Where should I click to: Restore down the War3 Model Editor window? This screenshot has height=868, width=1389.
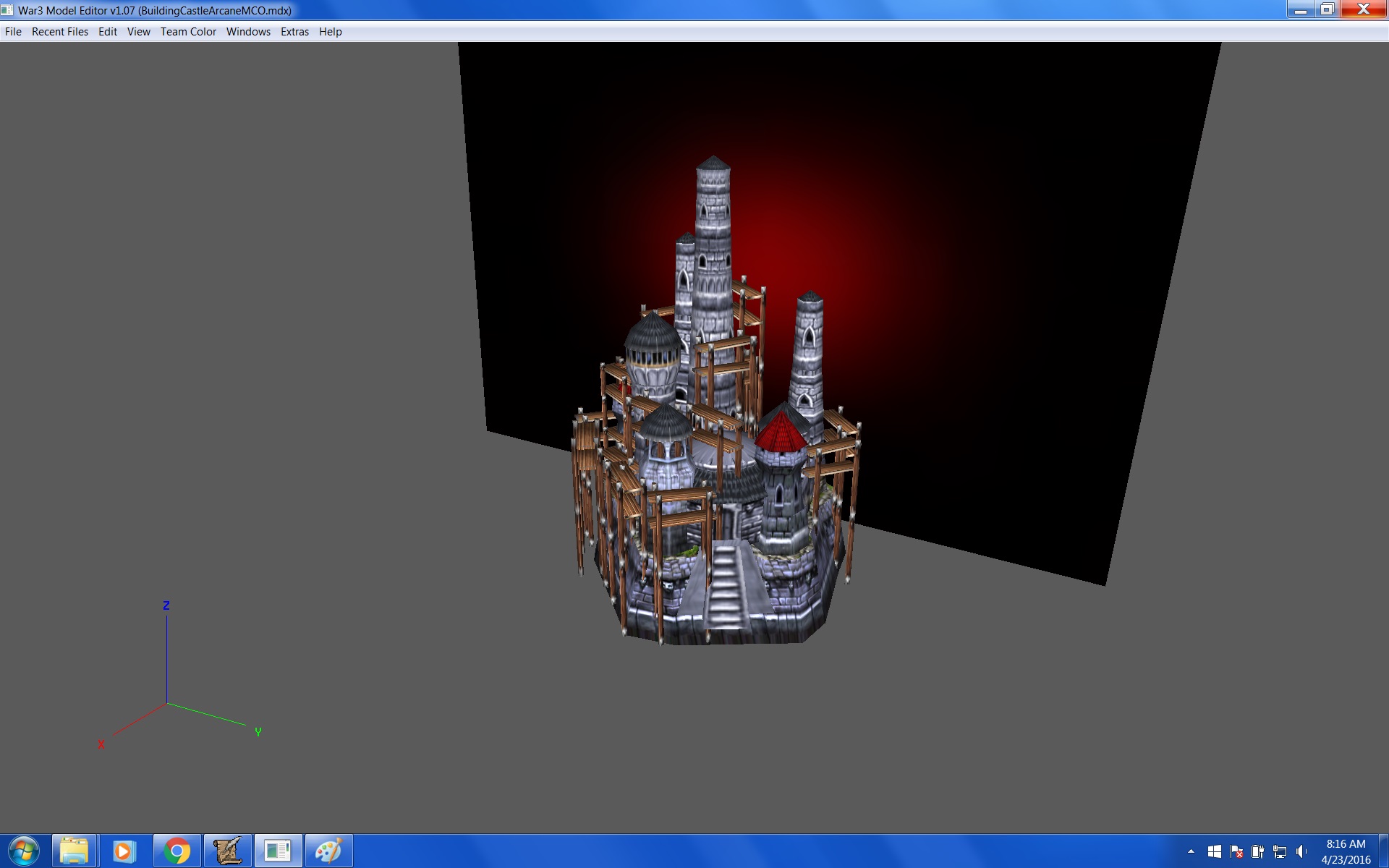click(x=1327, y=9)
